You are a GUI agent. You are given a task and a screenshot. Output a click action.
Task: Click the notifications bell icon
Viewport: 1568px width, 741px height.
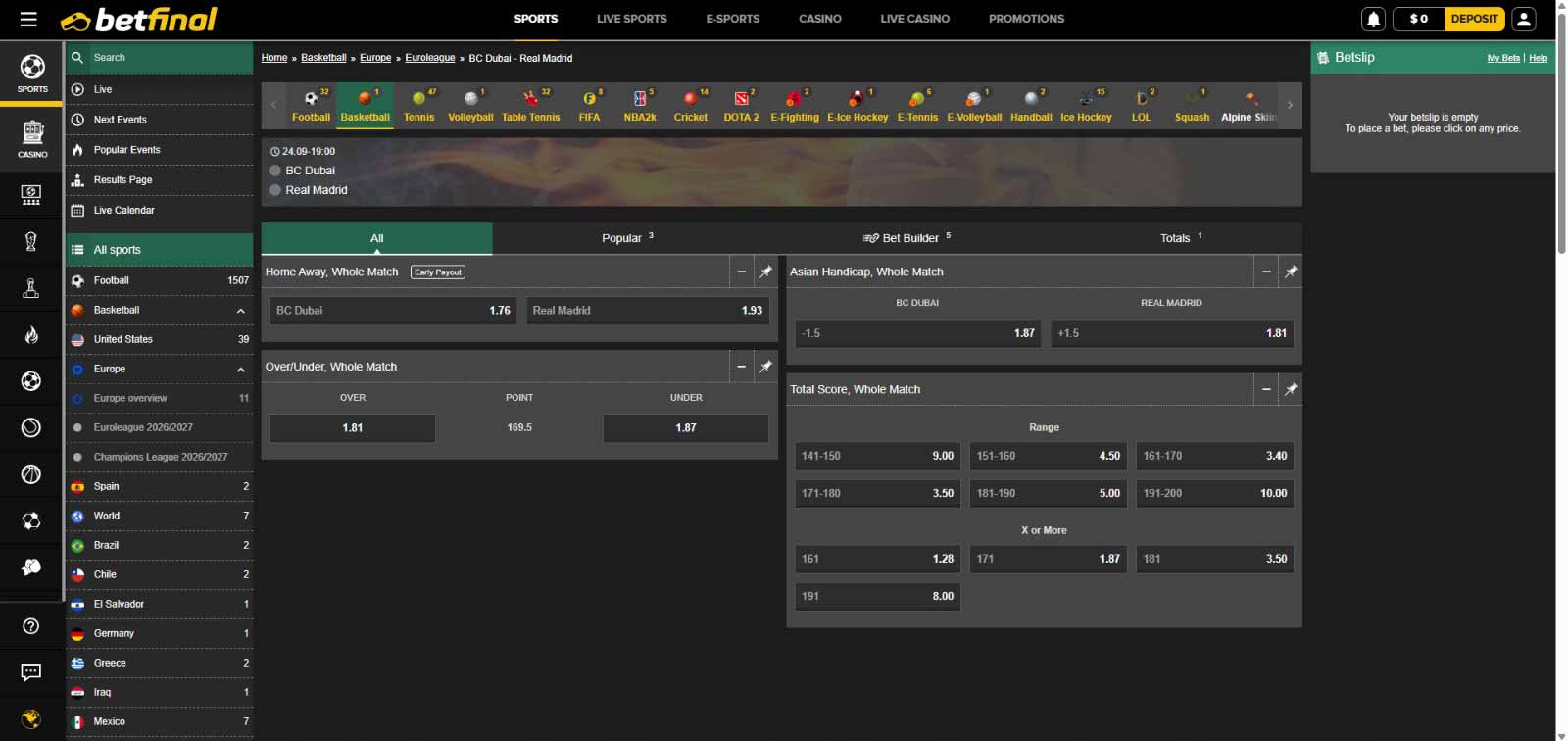coord(1374,19)
